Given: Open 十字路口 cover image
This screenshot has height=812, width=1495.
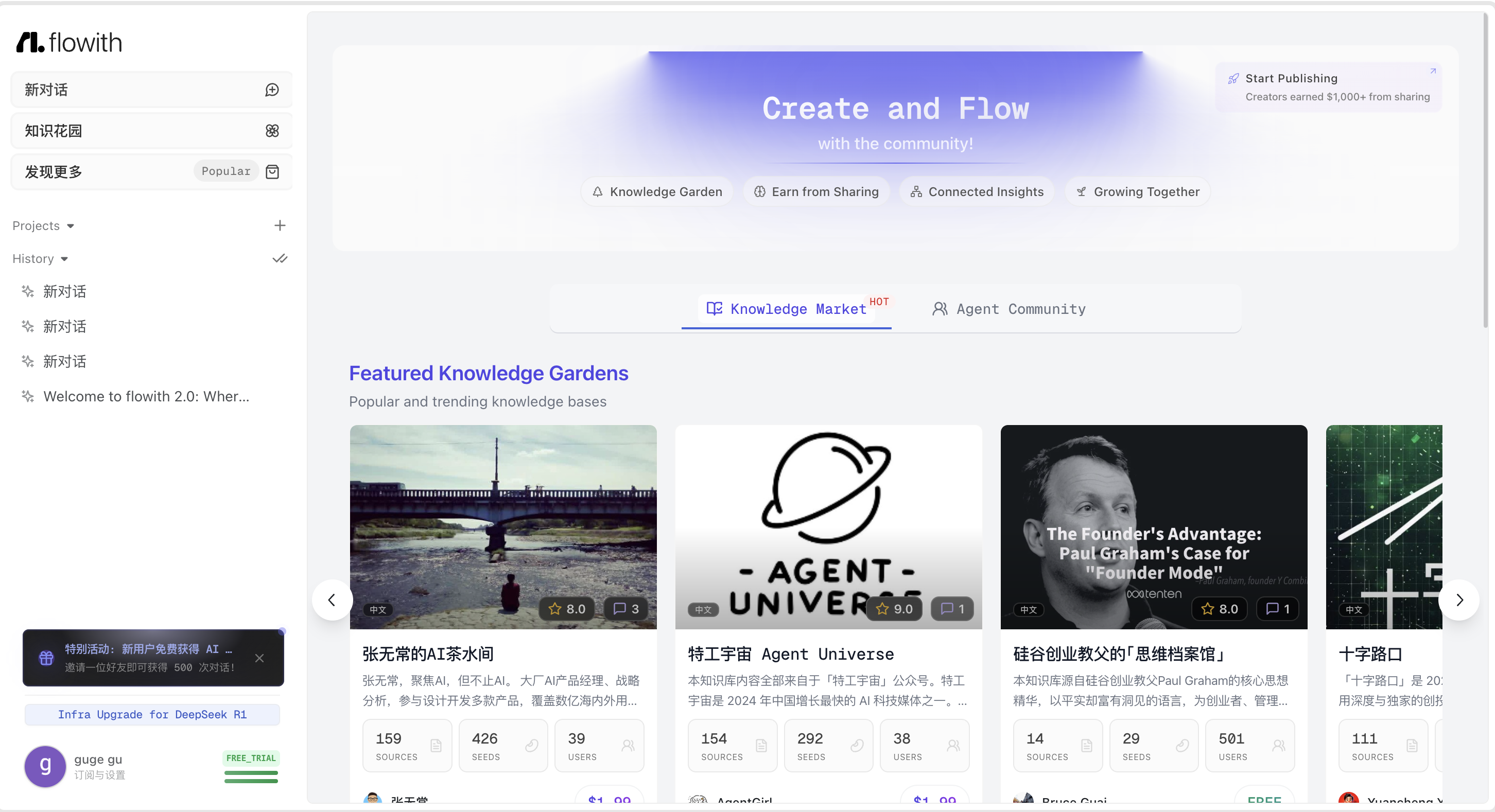Looking at the screenshot, I should click(1384, 527).
